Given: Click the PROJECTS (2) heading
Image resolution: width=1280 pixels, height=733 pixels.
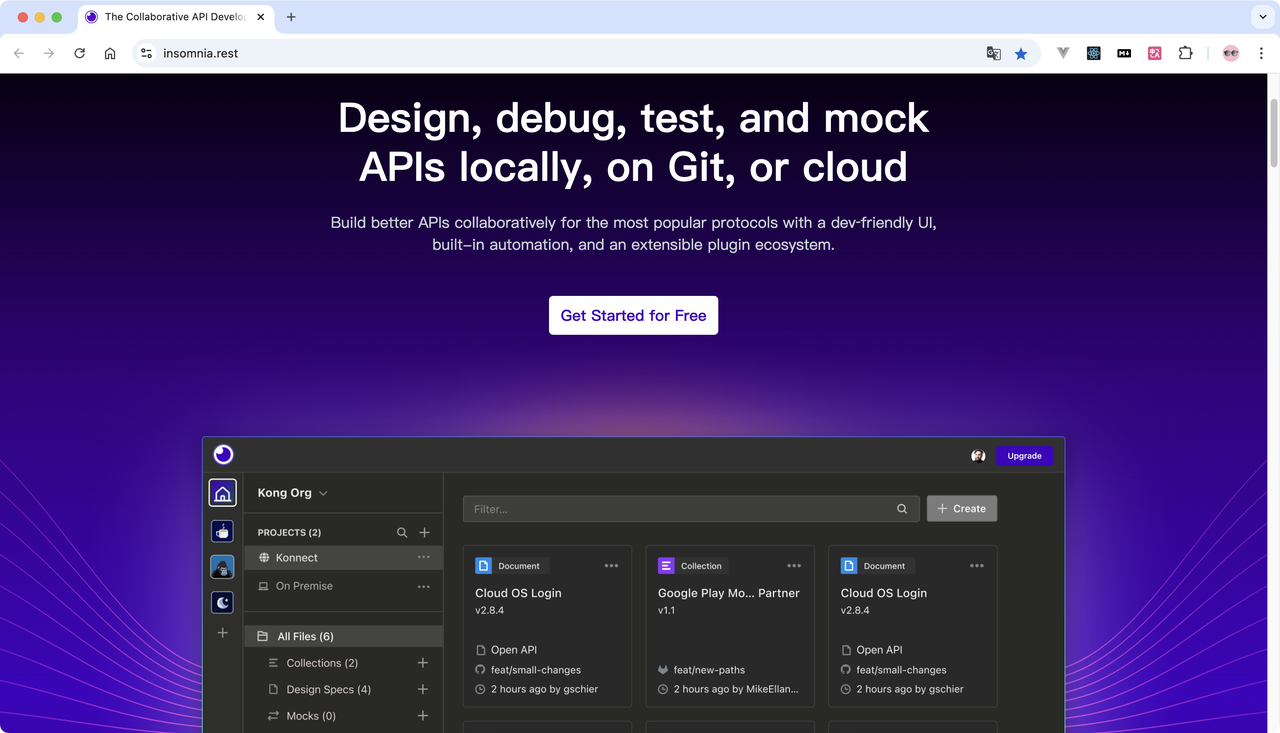Looking at the screenshot, I should [x=289, y=533].
